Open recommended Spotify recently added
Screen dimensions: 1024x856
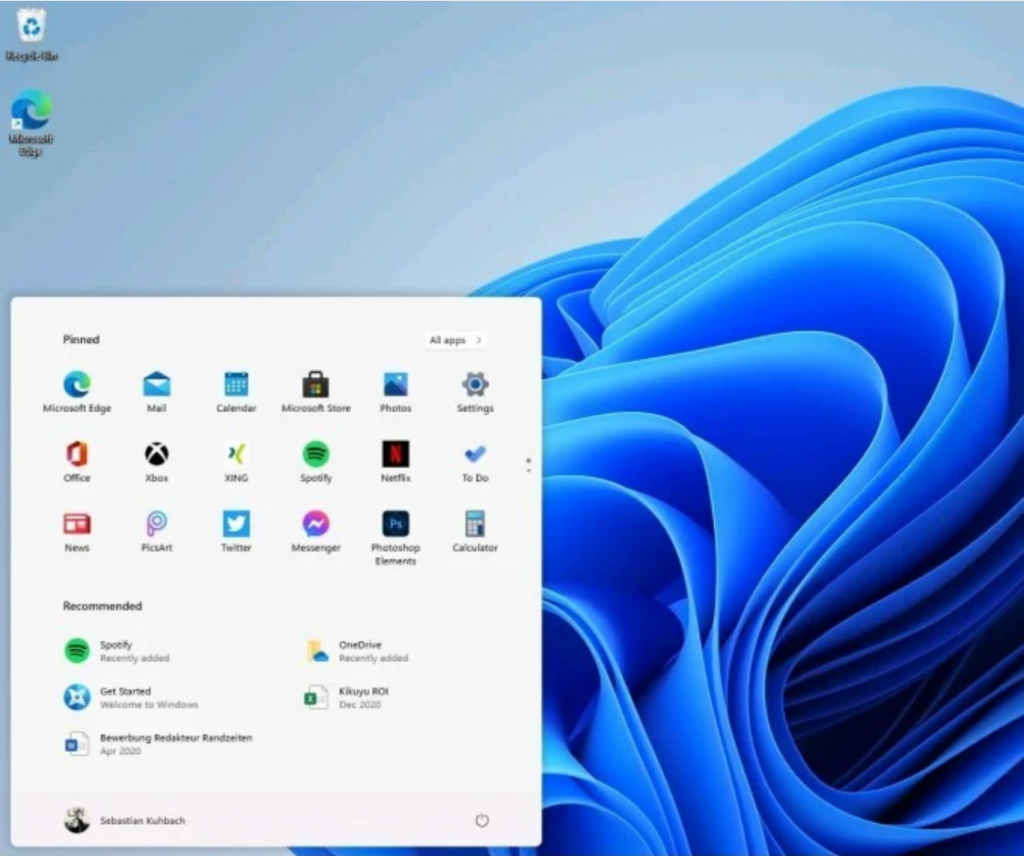pos(118,651)
